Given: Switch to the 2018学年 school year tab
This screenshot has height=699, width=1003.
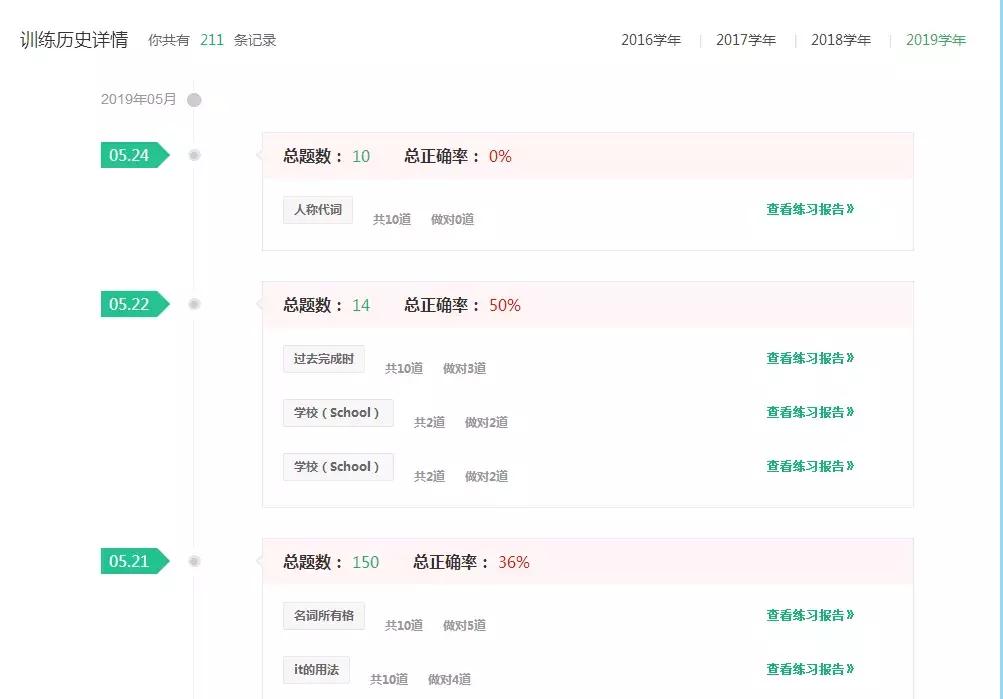Looking at the screenshot, I should tap(840, 40).
